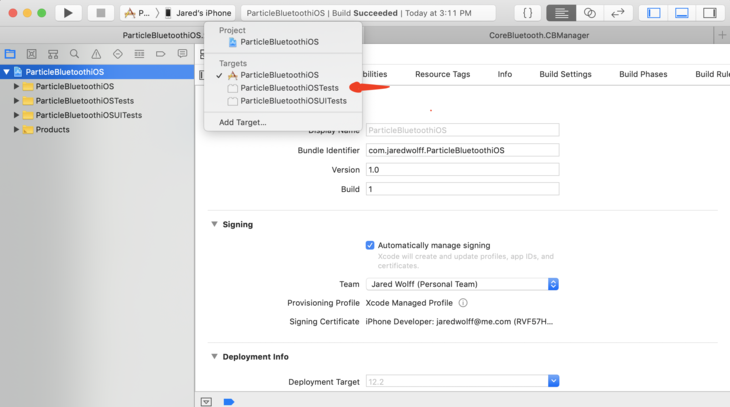Switch to the standard editor view
This screenshot has width=730, height=407.
point(561,13)
